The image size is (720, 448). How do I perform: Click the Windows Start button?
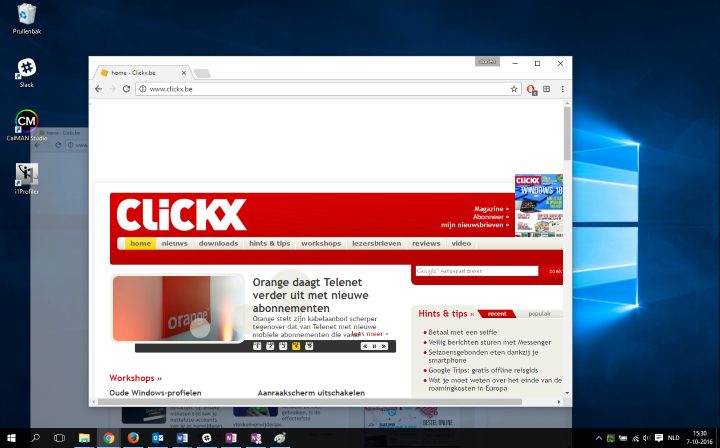pyautogui.click(x=12, y=438)
